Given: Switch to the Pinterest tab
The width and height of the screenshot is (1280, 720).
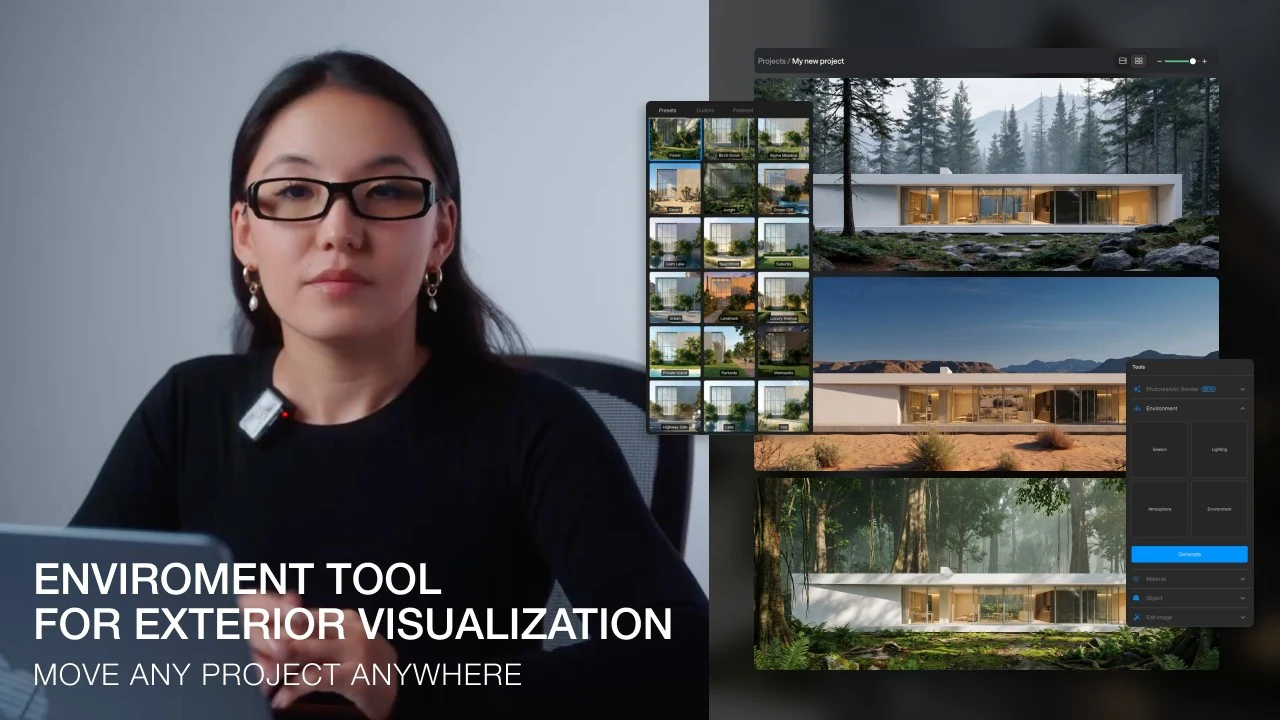Looking at the screenshot, I should pos(743,110).
